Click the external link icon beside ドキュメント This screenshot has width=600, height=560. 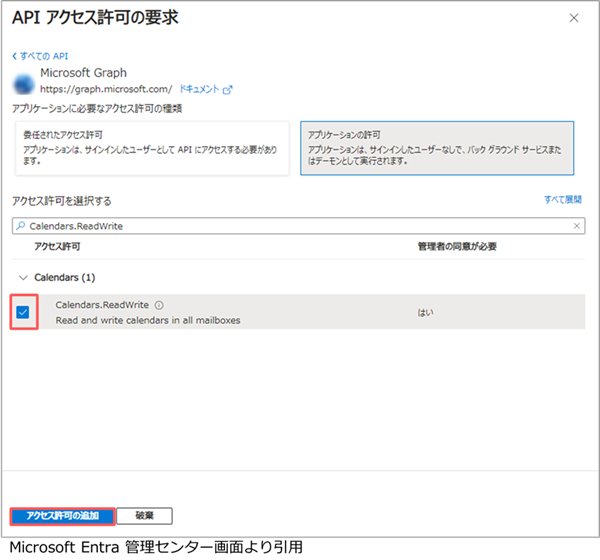[x=227, y=89]
